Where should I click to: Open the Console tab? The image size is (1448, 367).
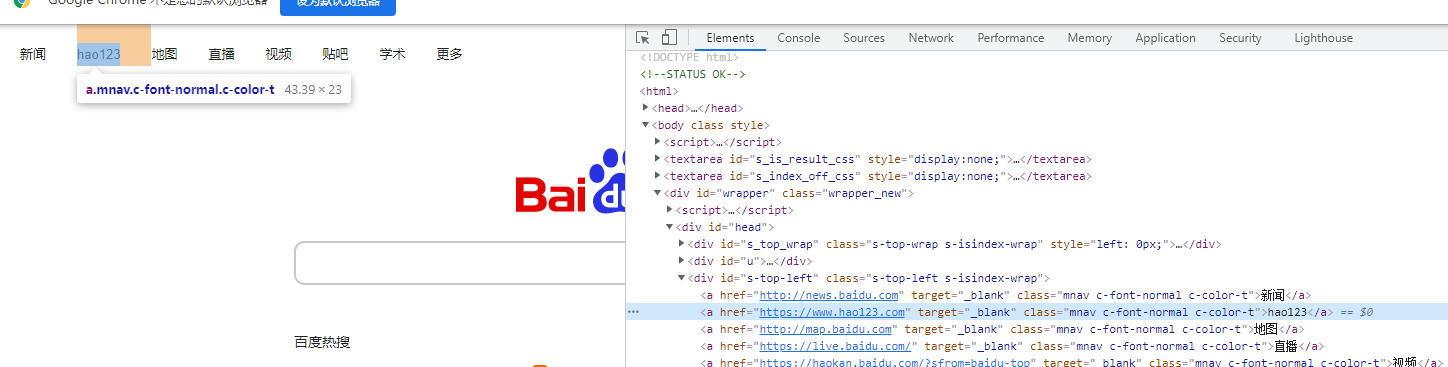(x=799, y=38)
